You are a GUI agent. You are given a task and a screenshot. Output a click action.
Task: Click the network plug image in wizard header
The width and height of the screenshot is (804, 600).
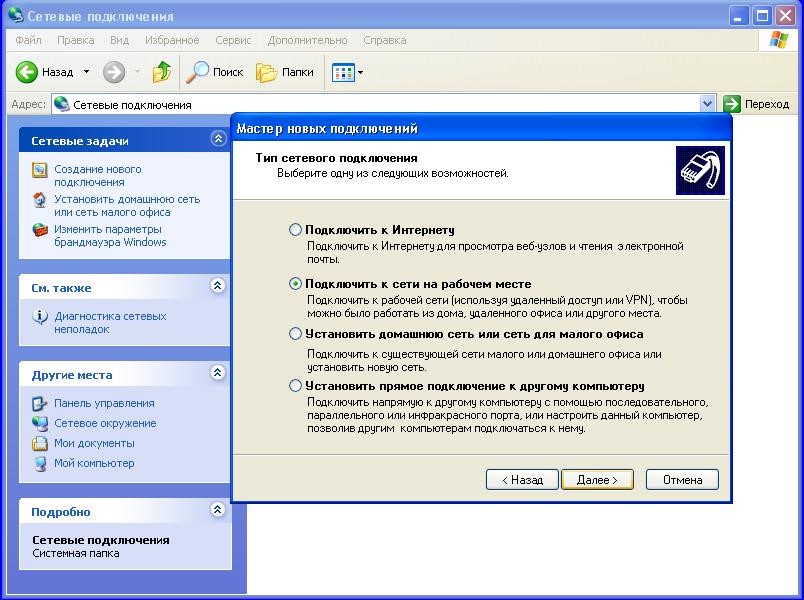pos(700,170)
